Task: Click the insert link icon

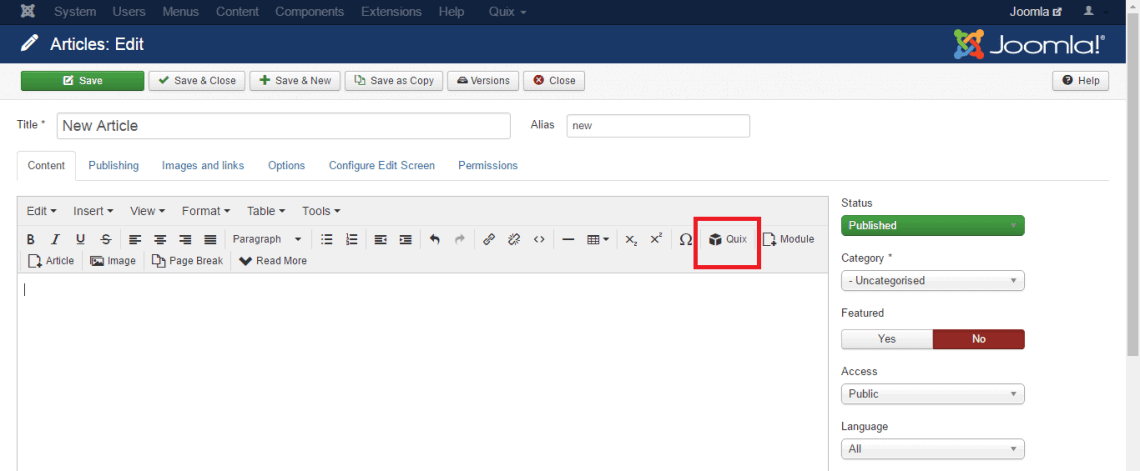Action: tap(489, 240)
